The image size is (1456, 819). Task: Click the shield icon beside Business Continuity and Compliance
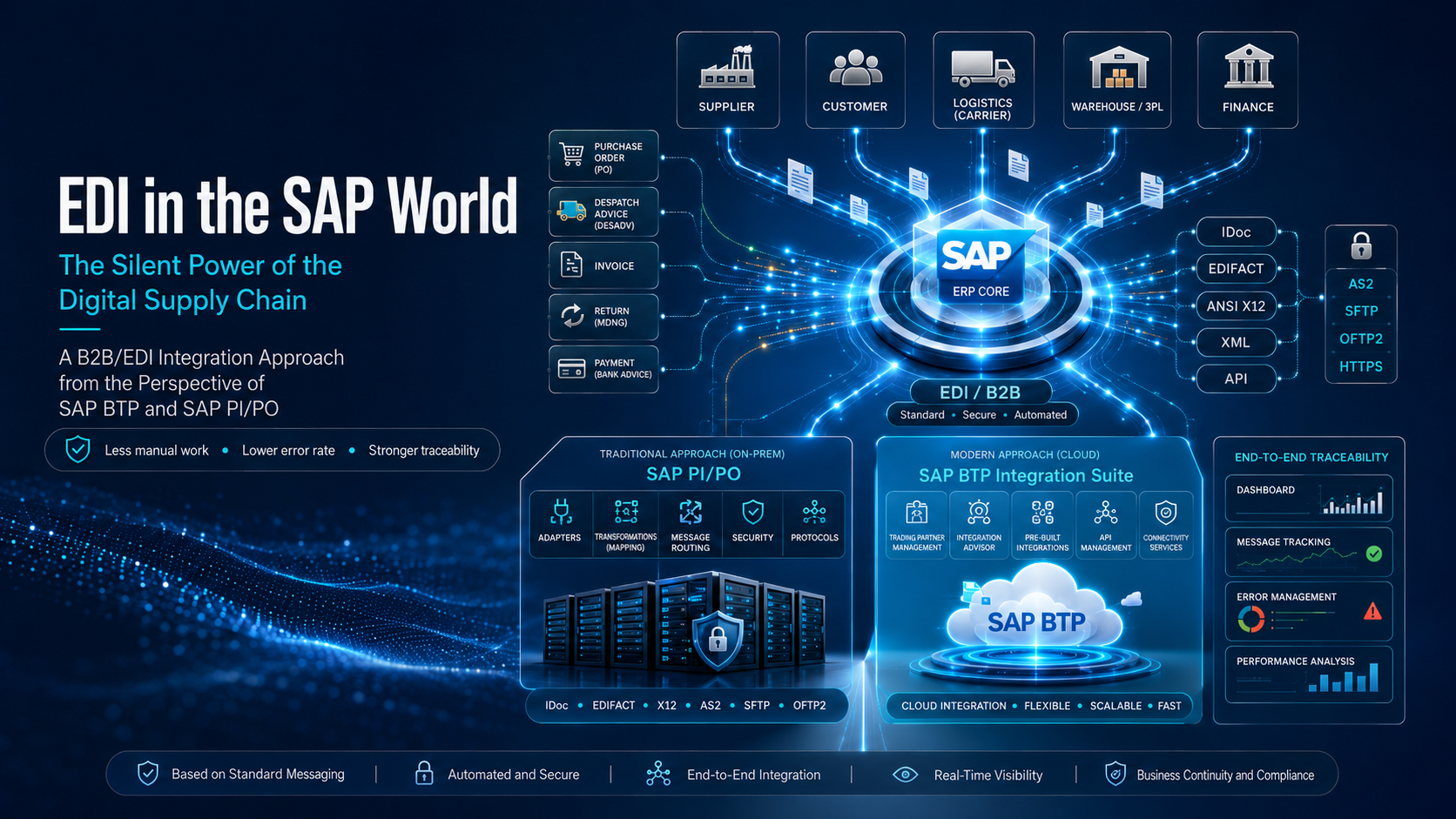pos(1116,774)
